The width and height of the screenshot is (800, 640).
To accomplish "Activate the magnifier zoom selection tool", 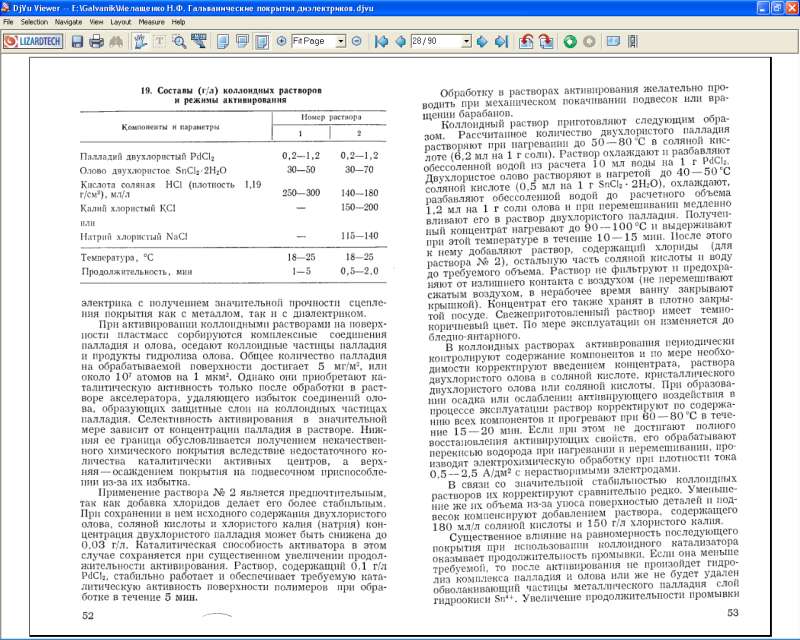I will tap(180, 41).
